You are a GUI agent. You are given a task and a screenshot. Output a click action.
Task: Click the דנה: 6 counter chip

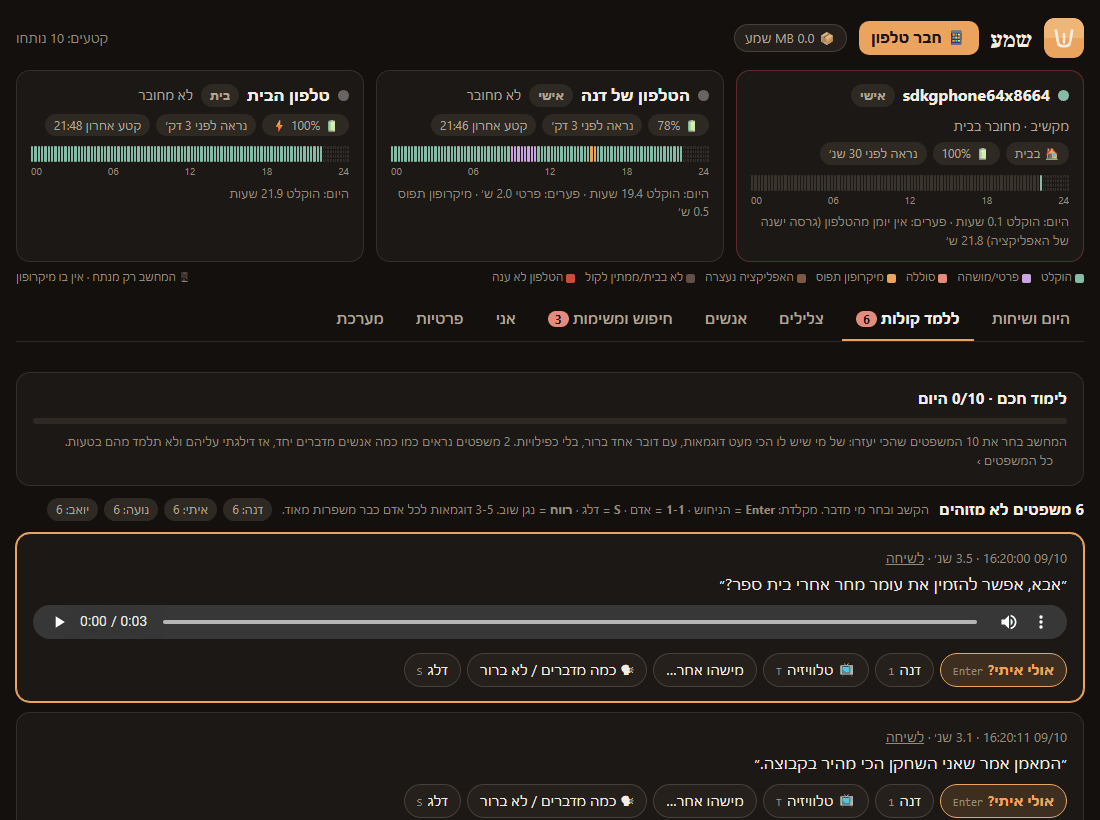click(248, 510)
